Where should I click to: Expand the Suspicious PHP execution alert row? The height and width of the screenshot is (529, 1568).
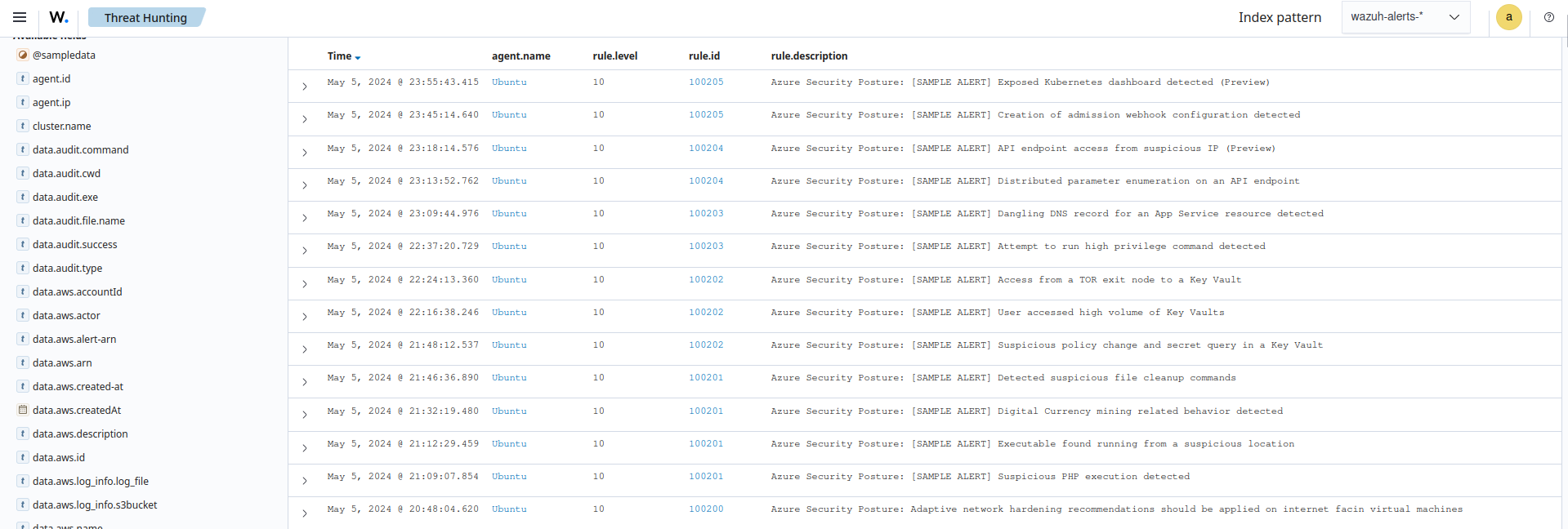(305, 481)
